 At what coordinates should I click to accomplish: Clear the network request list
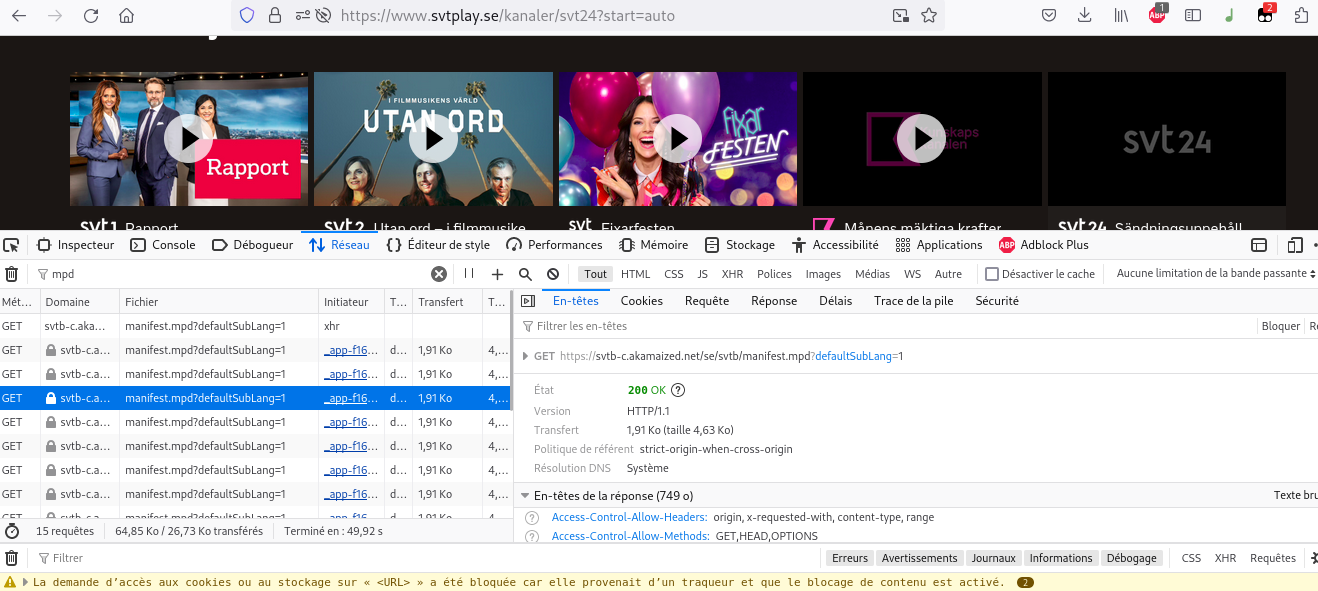click(11, 274)
